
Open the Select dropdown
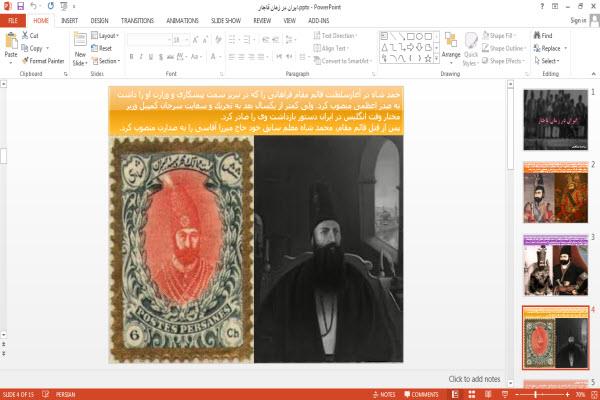(x=547, y=61)
